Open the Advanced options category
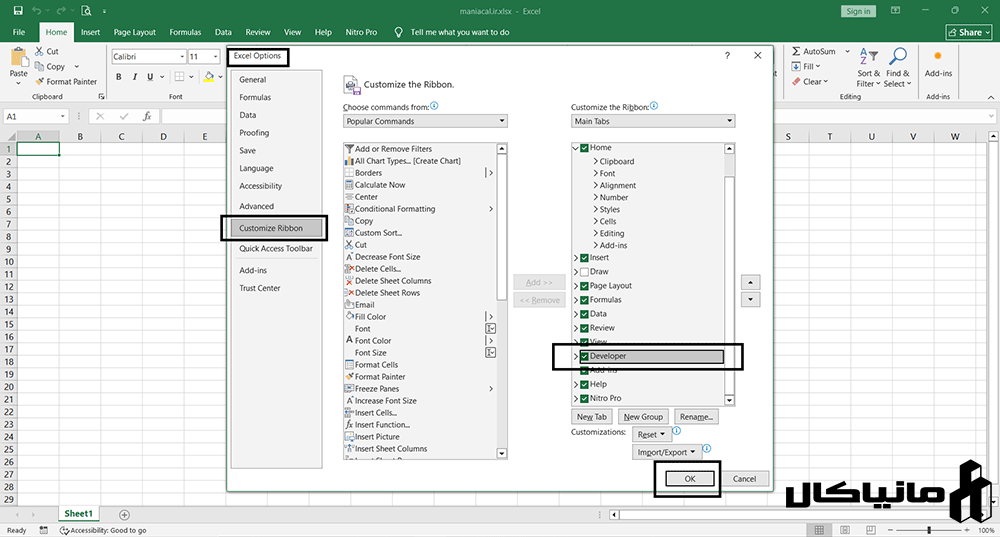The image size is (1000, 537). (256, 206)
